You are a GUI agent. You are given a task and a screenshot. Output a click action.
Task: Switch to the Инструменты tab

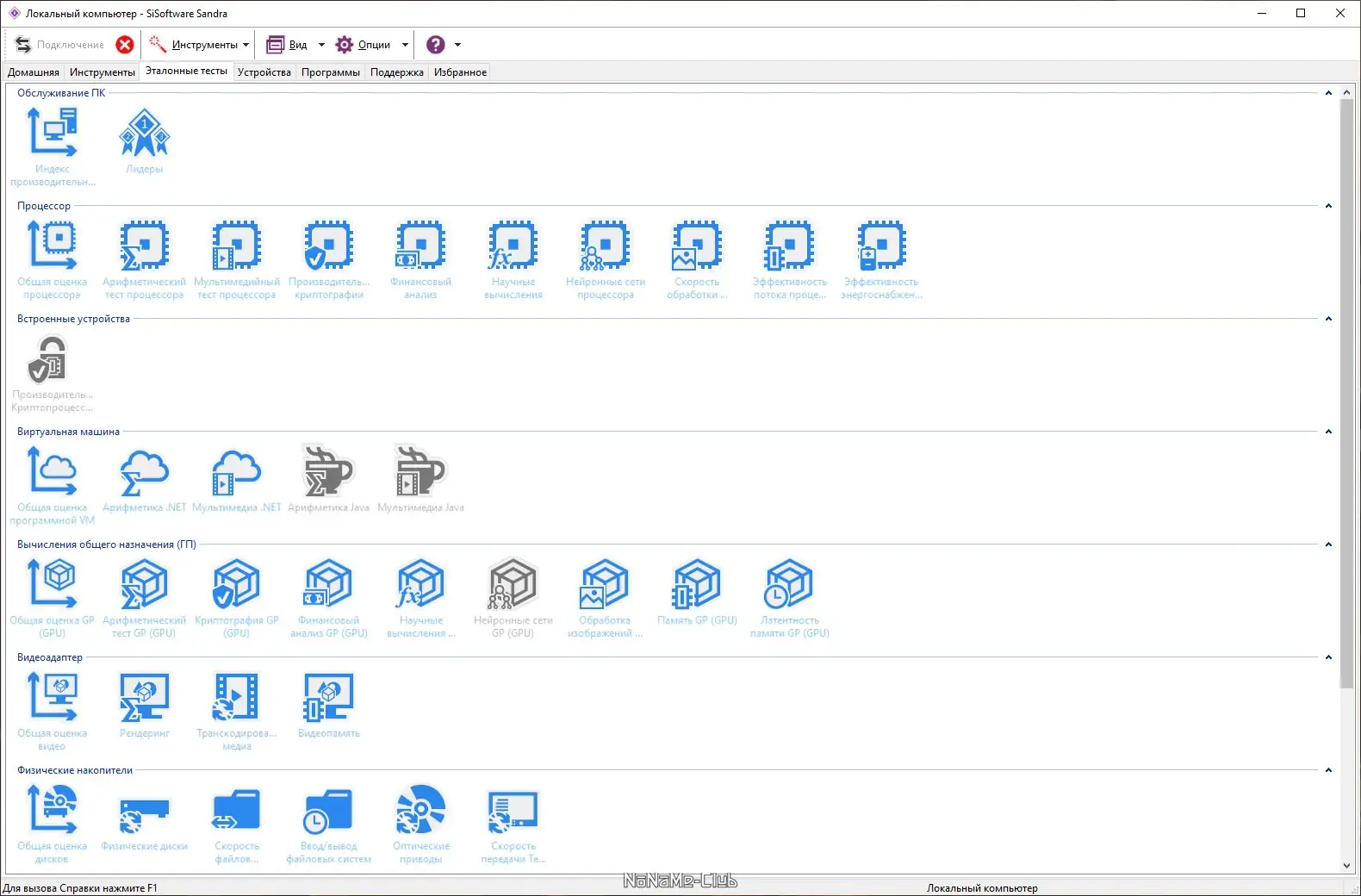point(103,72)
